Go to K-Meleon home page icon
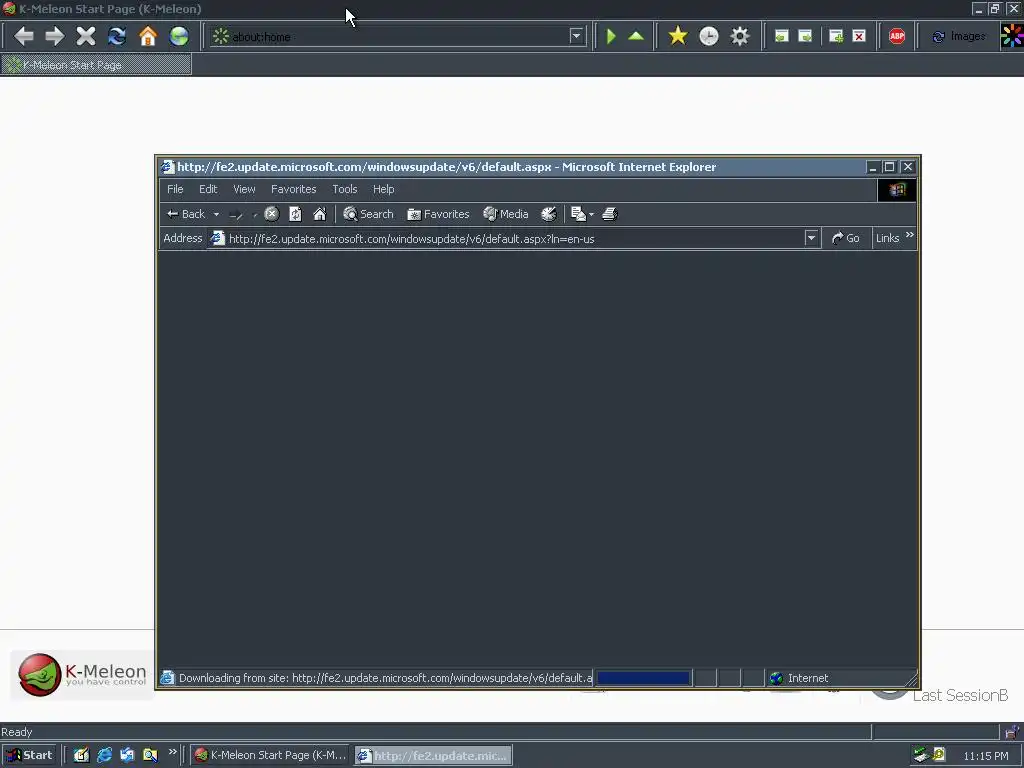Screen dimensions: 1024x768 148,36
